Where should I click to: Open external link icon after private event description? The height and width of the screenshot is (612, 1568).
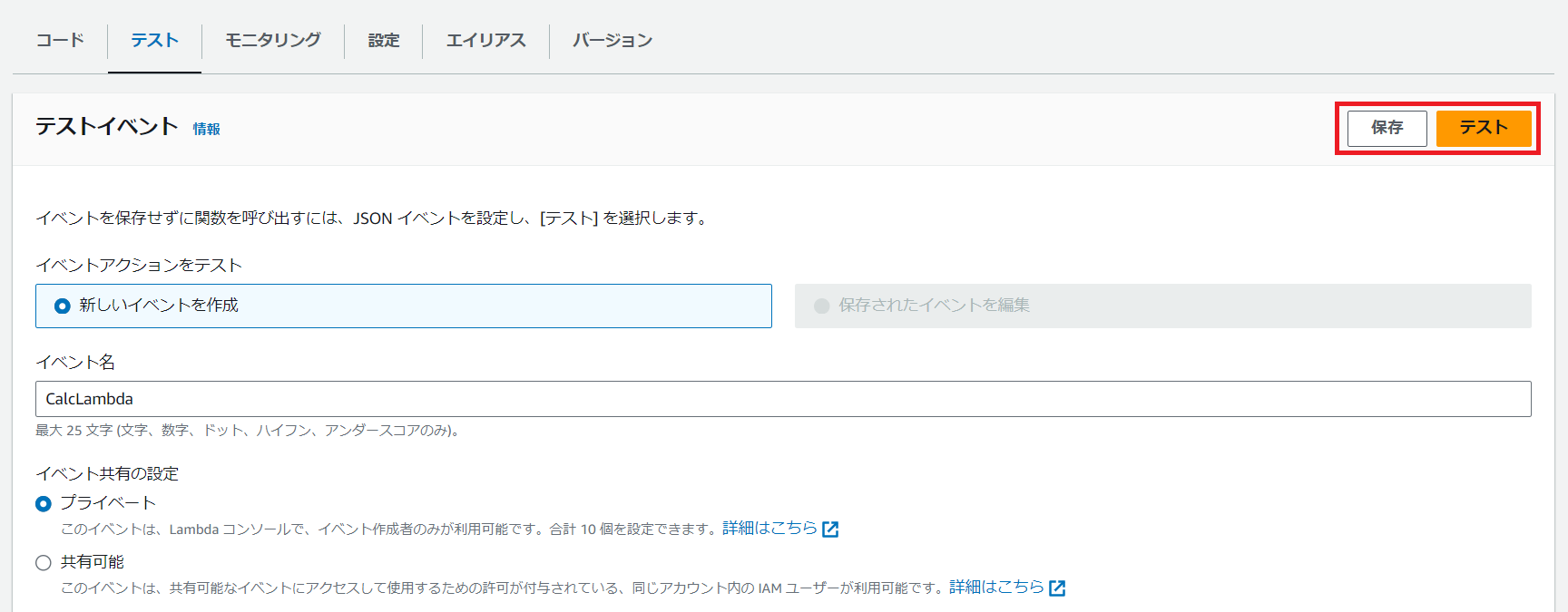point(830,529)
